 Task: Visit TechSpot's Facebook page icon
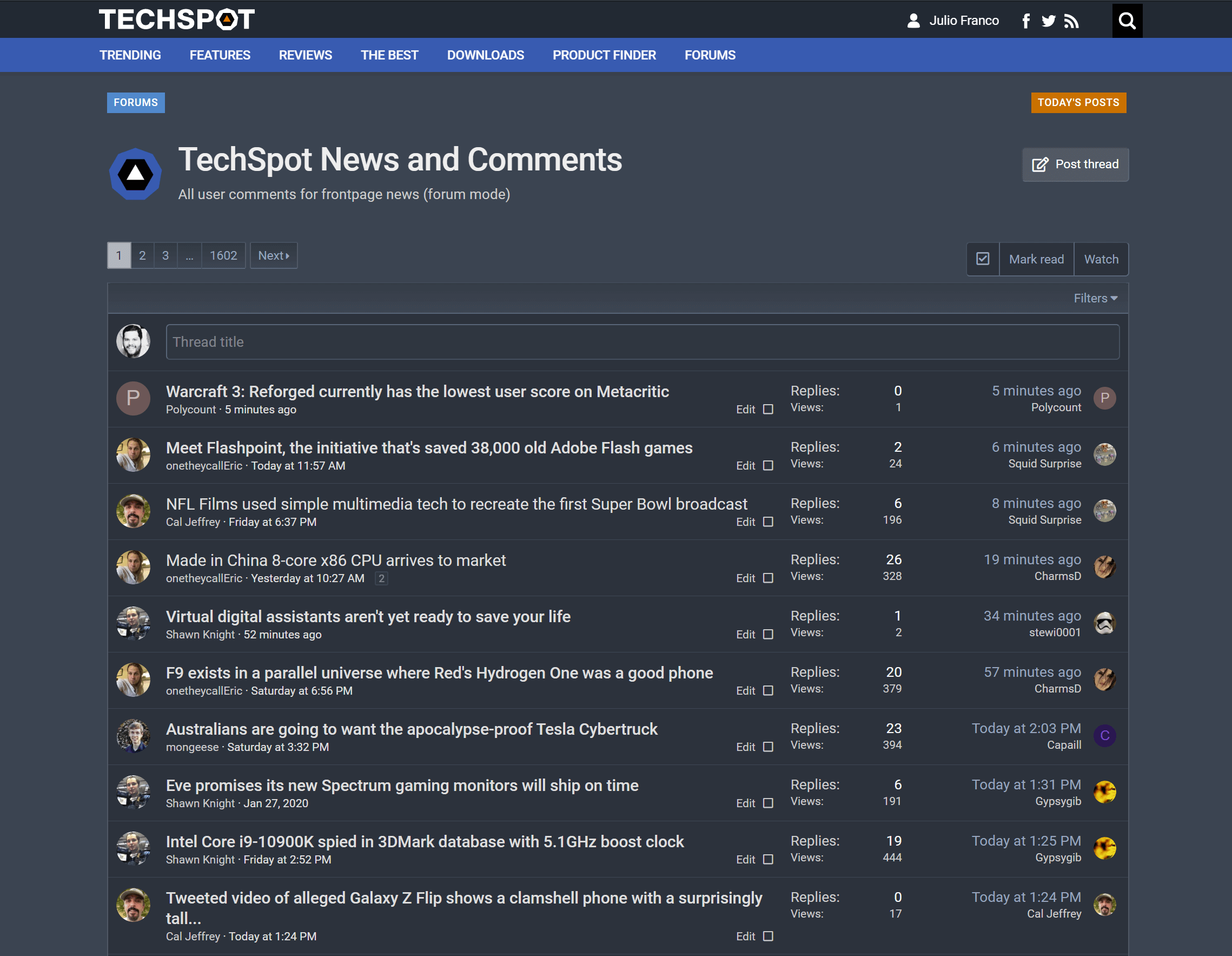pyautogui.click(x=1025, y=21)
